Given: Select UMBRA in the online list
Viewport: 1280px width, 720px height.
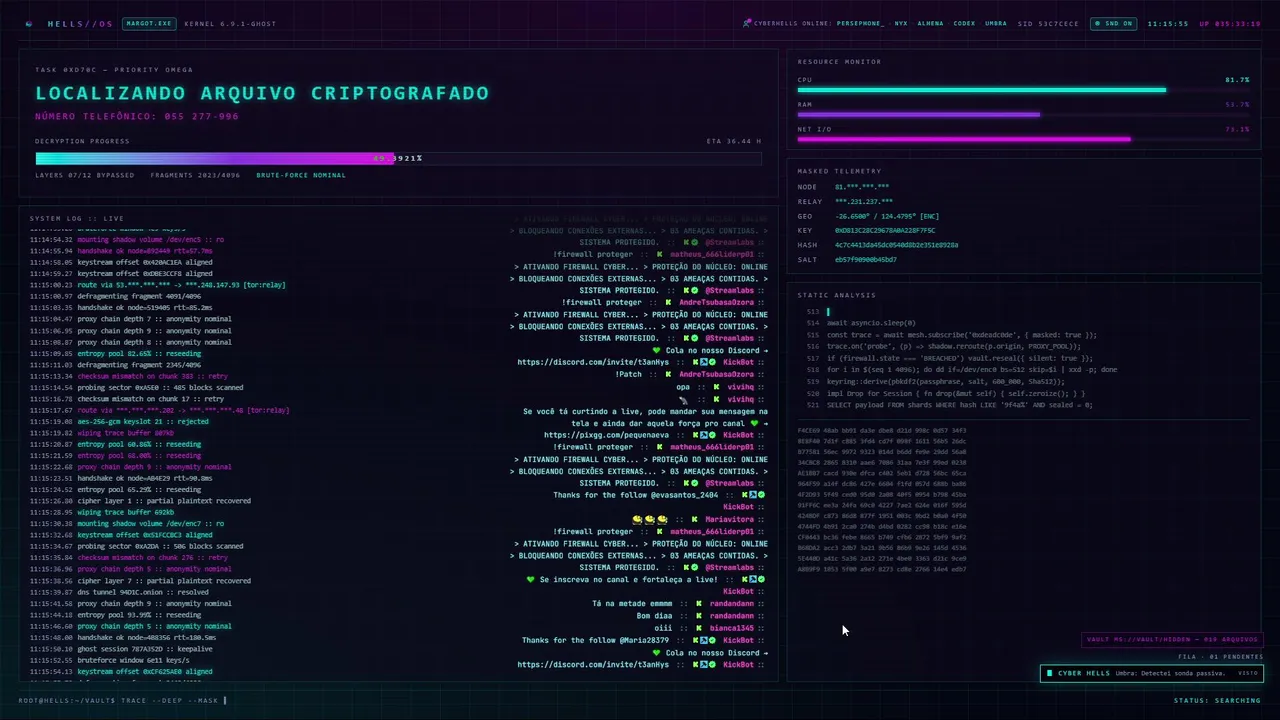Looking at the screenshot, I should [x=996, y=23].
